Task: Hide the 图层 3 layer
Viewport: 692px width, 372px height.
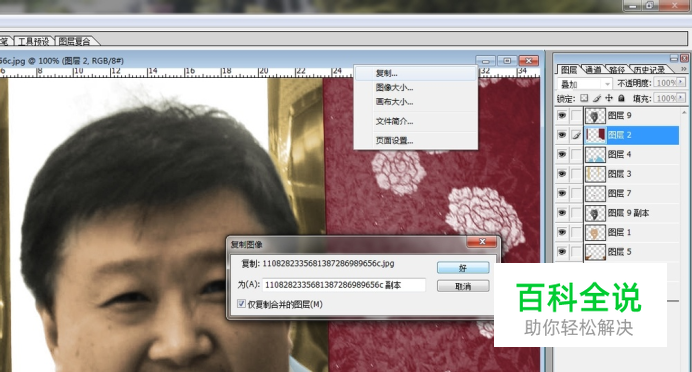Action: 561,174
